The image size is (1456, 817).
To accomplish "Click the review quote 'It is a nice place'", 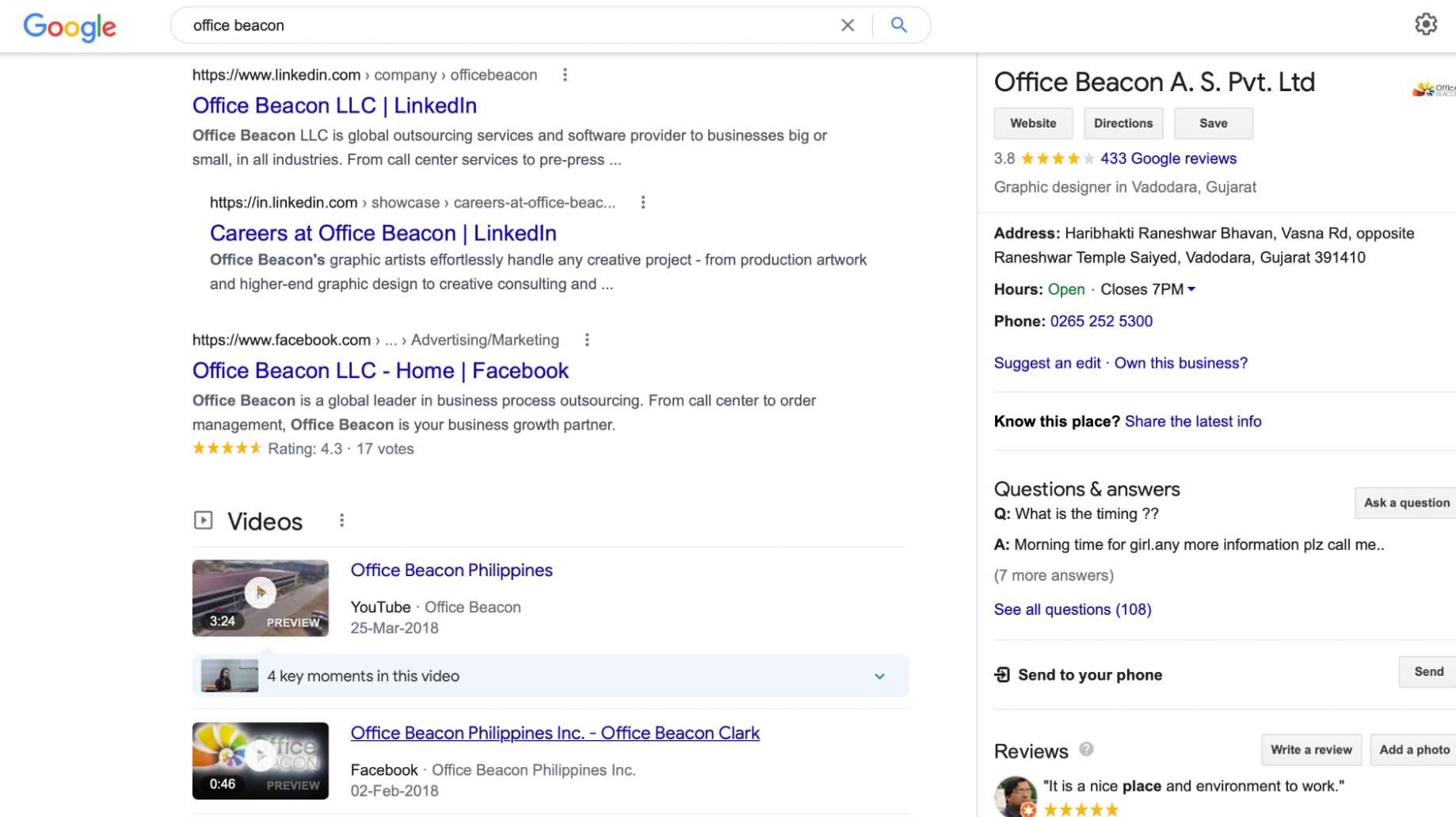I will (x=1194, y=787).
